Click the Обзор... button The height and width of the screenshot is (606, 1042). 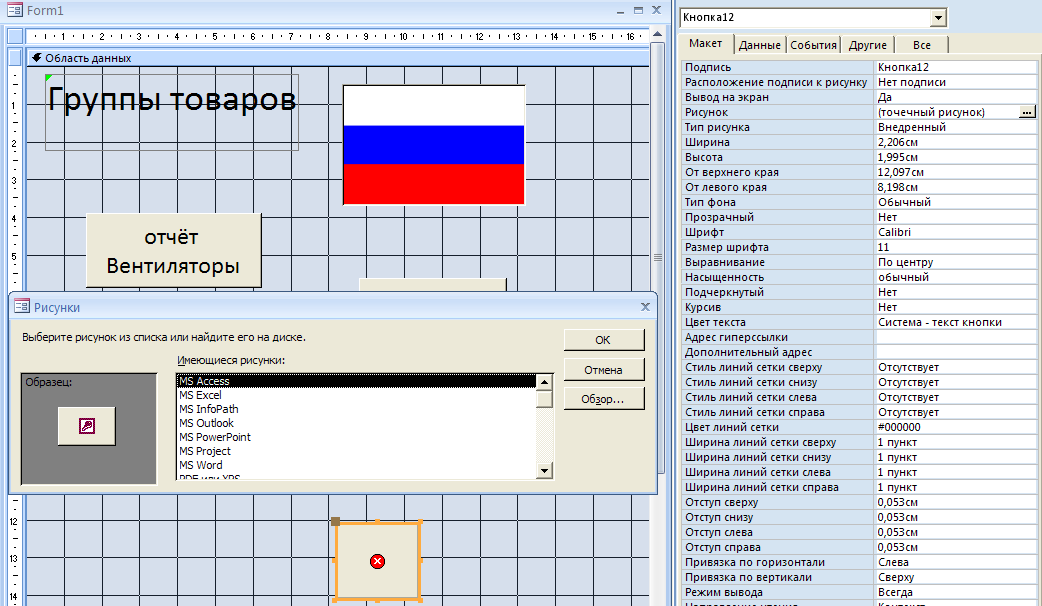pyautogui.click(x=603, y=399)
